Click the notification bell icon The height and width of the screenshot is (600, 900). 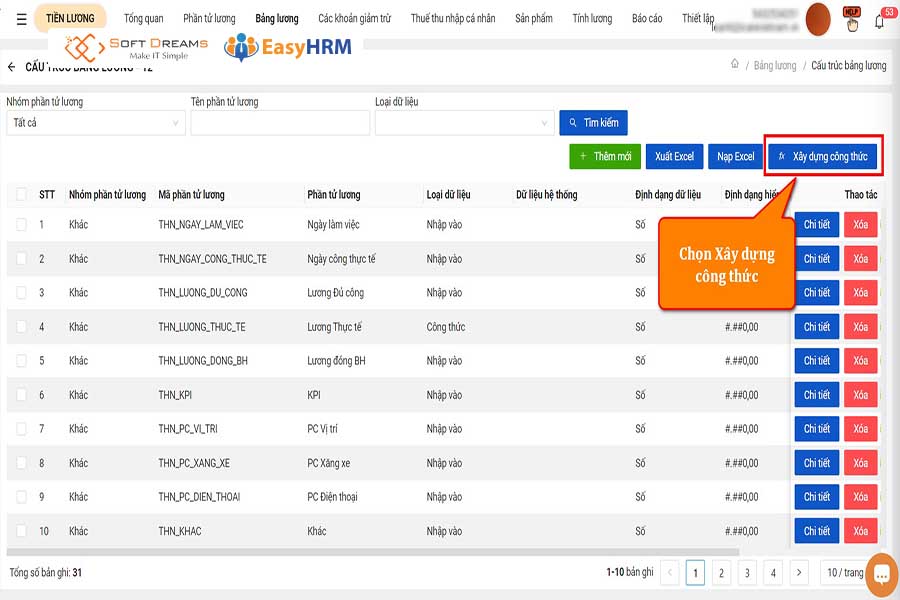point(880,20)
